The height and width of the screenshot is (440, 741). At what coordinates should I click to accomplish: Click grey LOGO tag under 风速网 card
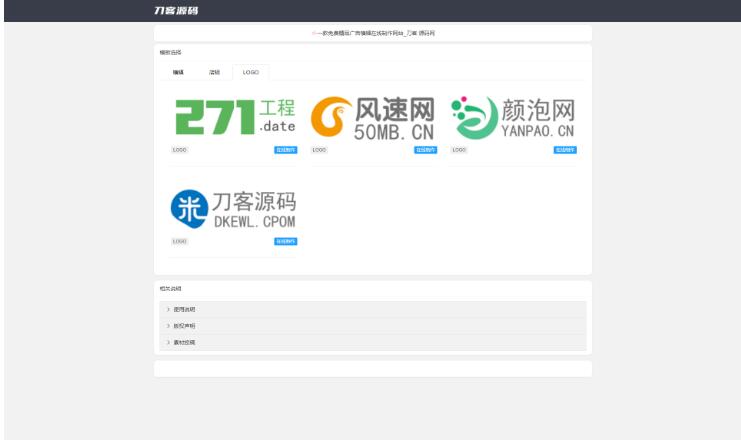319,150
